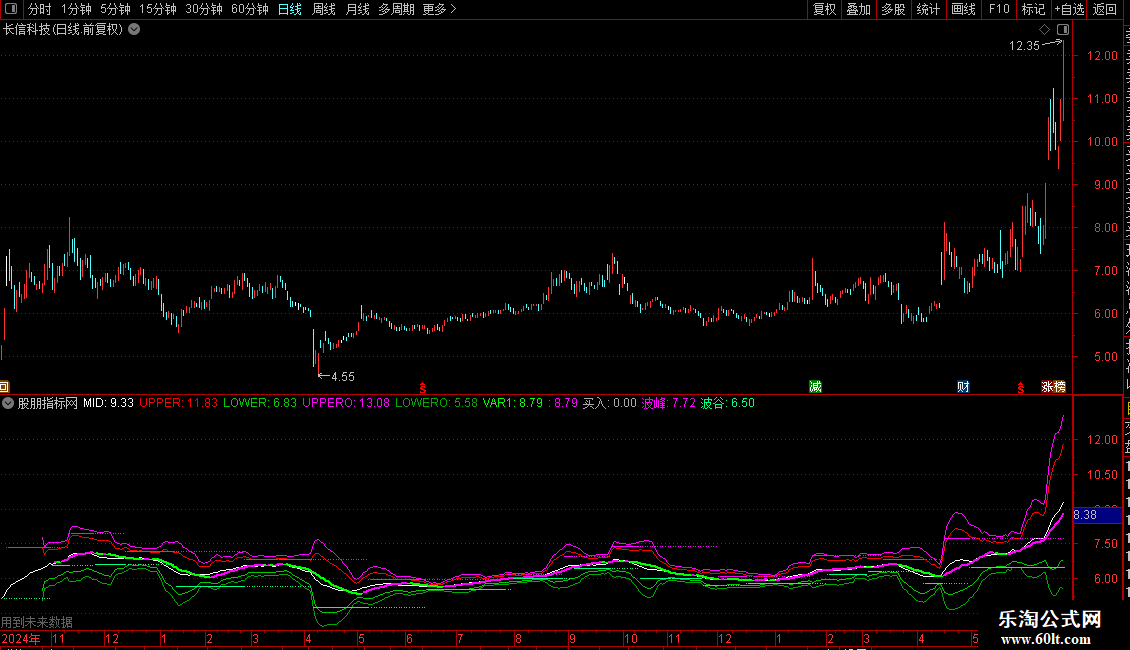1130x650 pixels.
Task: Click the 12.35 high price label
Action: [x=1024, y=46]
